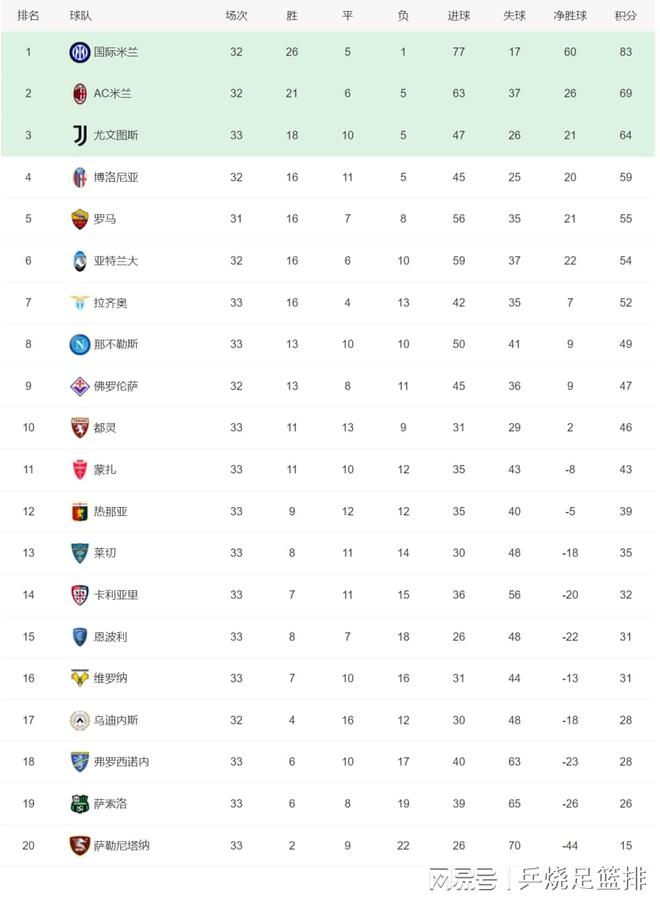Open the 国际米兰 team name link
Viewport: 660px width, 902px height.
[x=116, y=52]
